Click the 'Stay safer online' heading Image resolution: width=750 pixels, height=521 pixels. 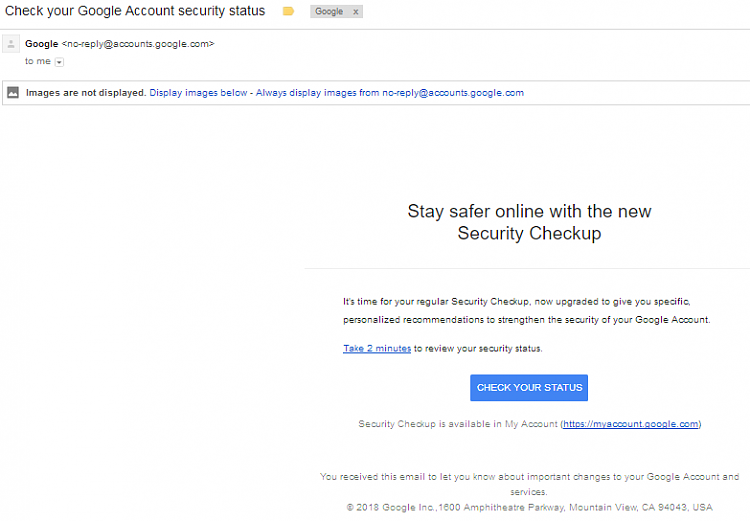[529, 222]
